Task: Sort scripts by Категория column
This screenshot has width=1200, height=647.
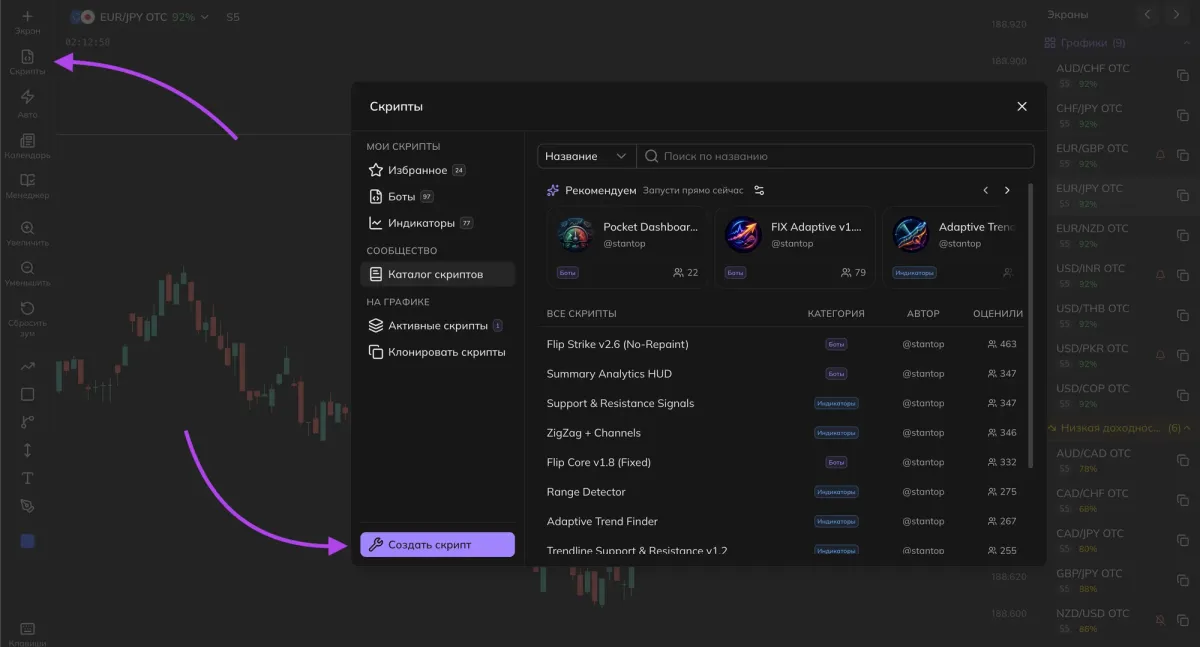Action: pyautogui.click(x=836, y=314)
